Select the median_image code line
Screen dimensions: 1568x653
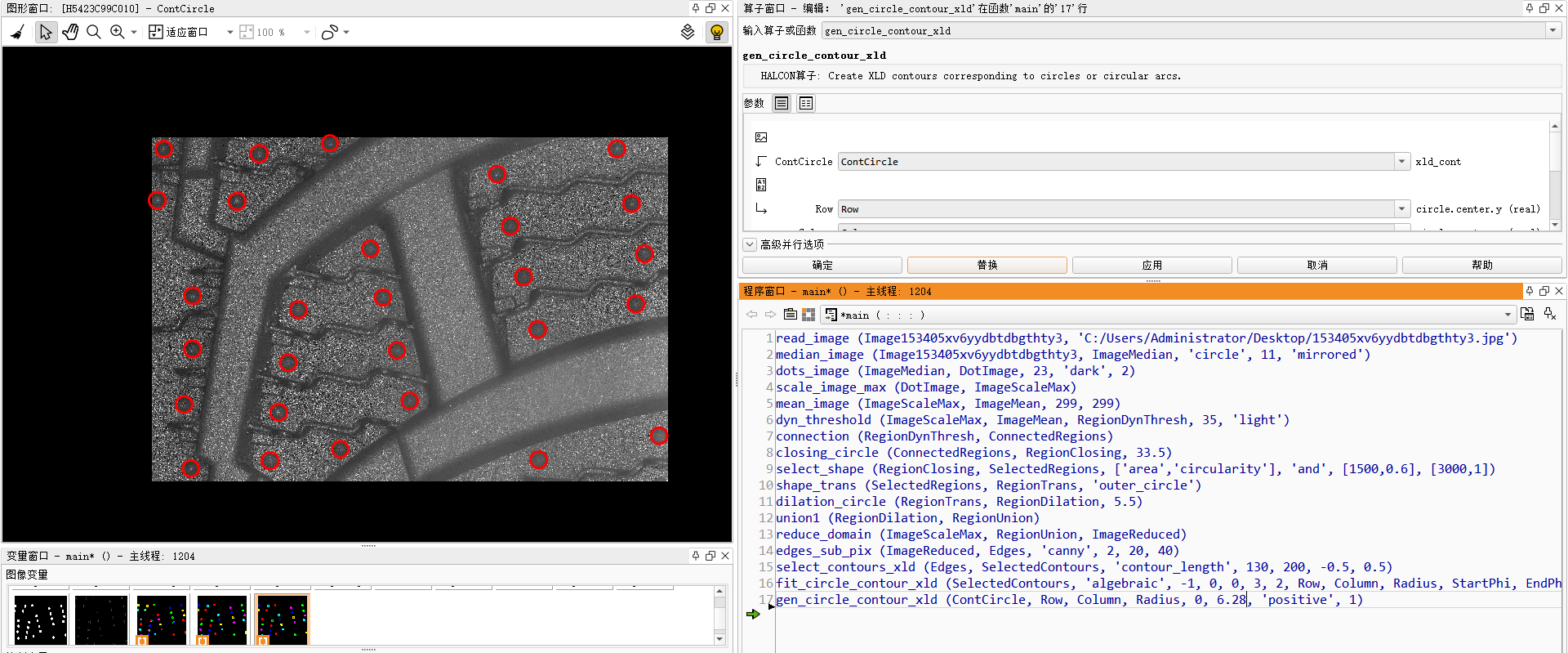point(1073,355)
